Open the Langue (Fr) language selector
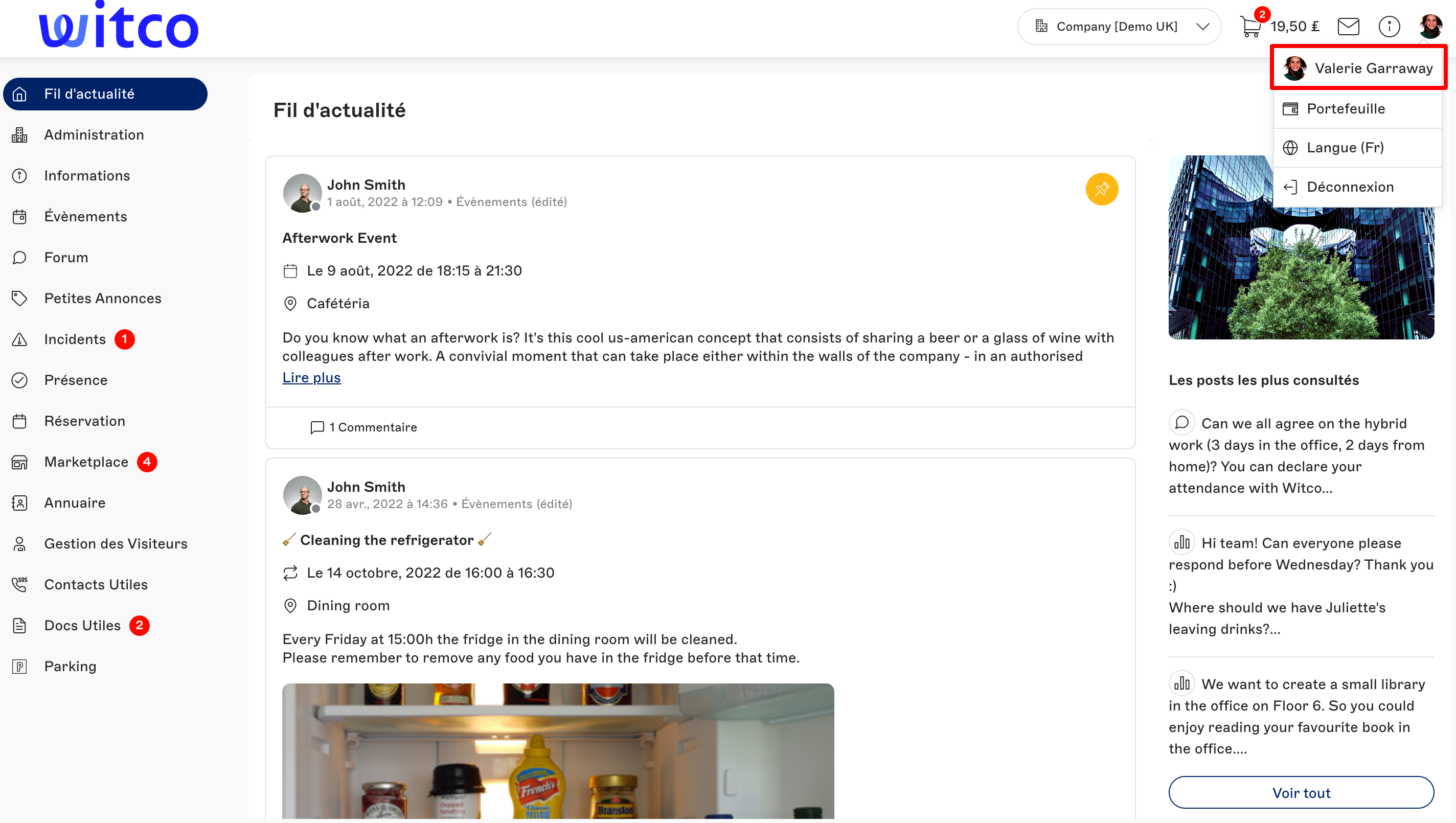Screen dimensions: 1456x823 click(1358, 148)
